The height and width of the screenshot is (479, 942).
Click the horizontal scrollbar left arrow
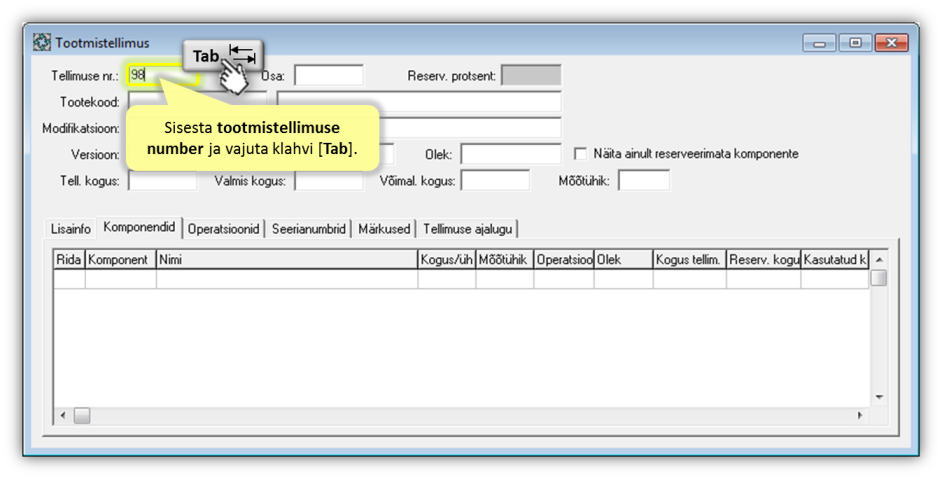tap(63, 415)
